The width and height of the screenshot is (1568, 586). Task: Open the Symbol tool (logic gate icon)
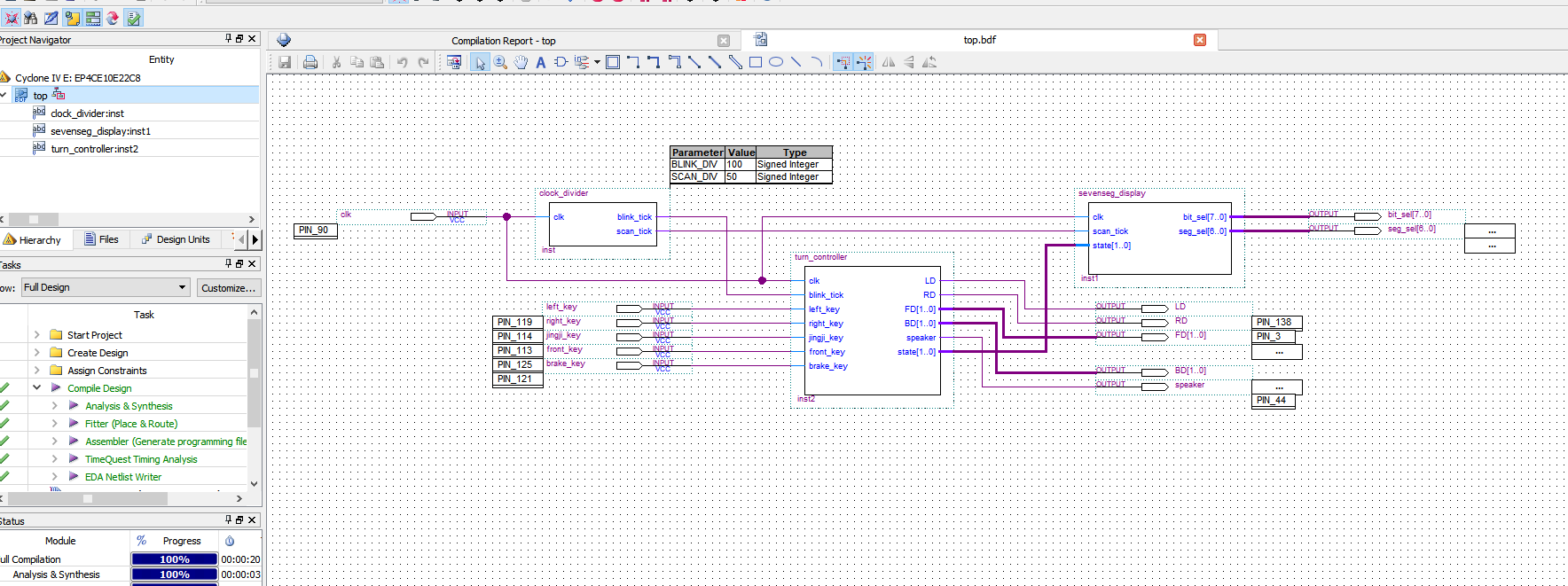(x=561, y=62)
